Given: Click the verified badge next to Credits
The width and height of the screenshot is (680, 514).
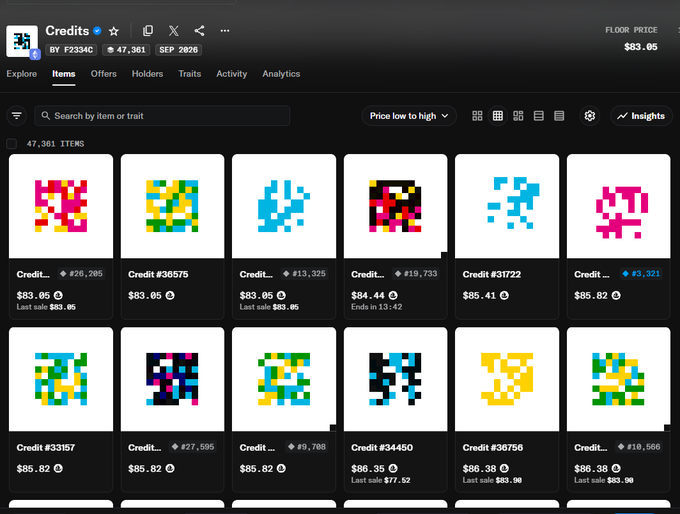Looking at the screenshot, I should coord(98,31).
